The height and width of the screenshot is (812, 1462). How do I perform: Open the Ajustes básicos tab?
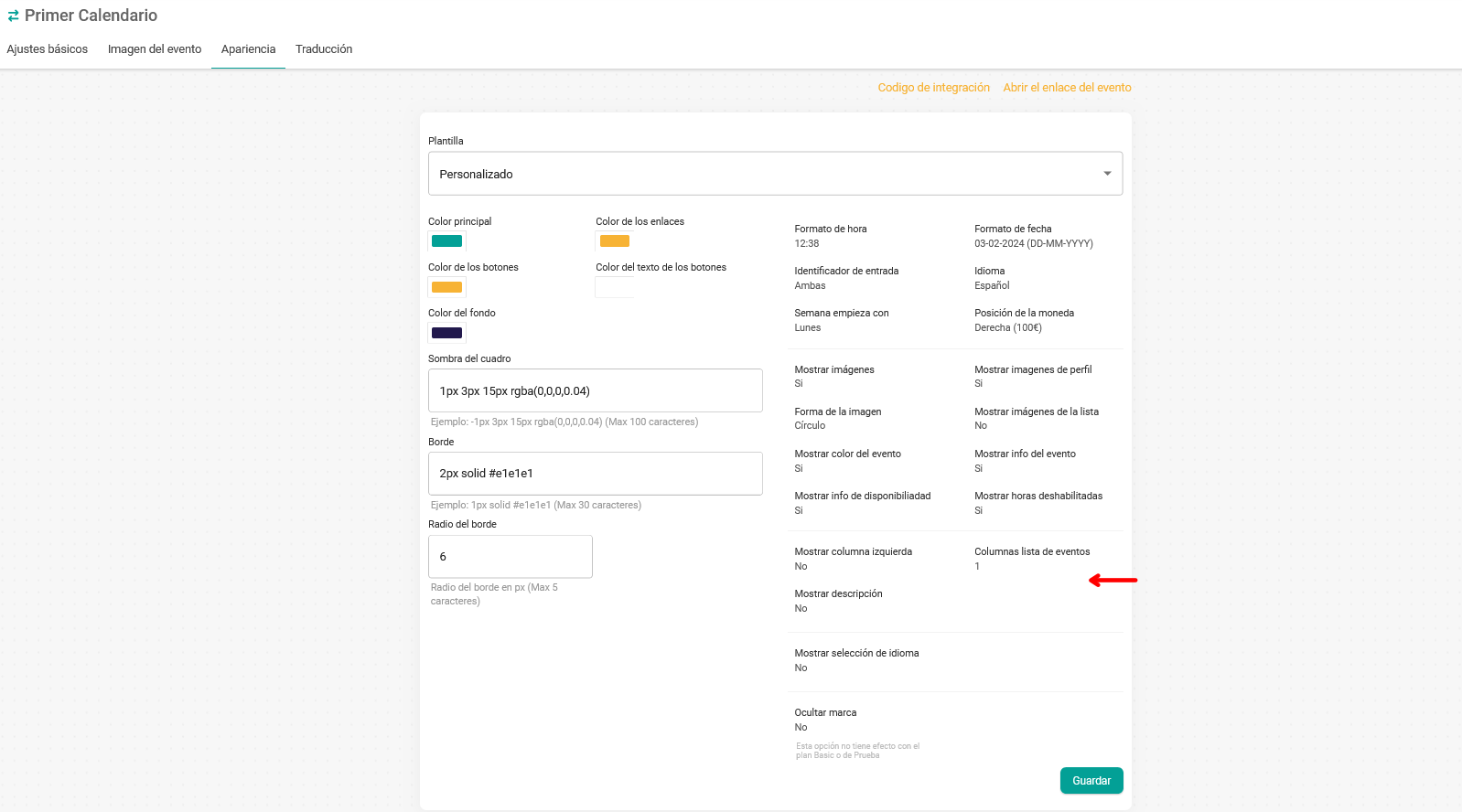click(x=48, y=49)
